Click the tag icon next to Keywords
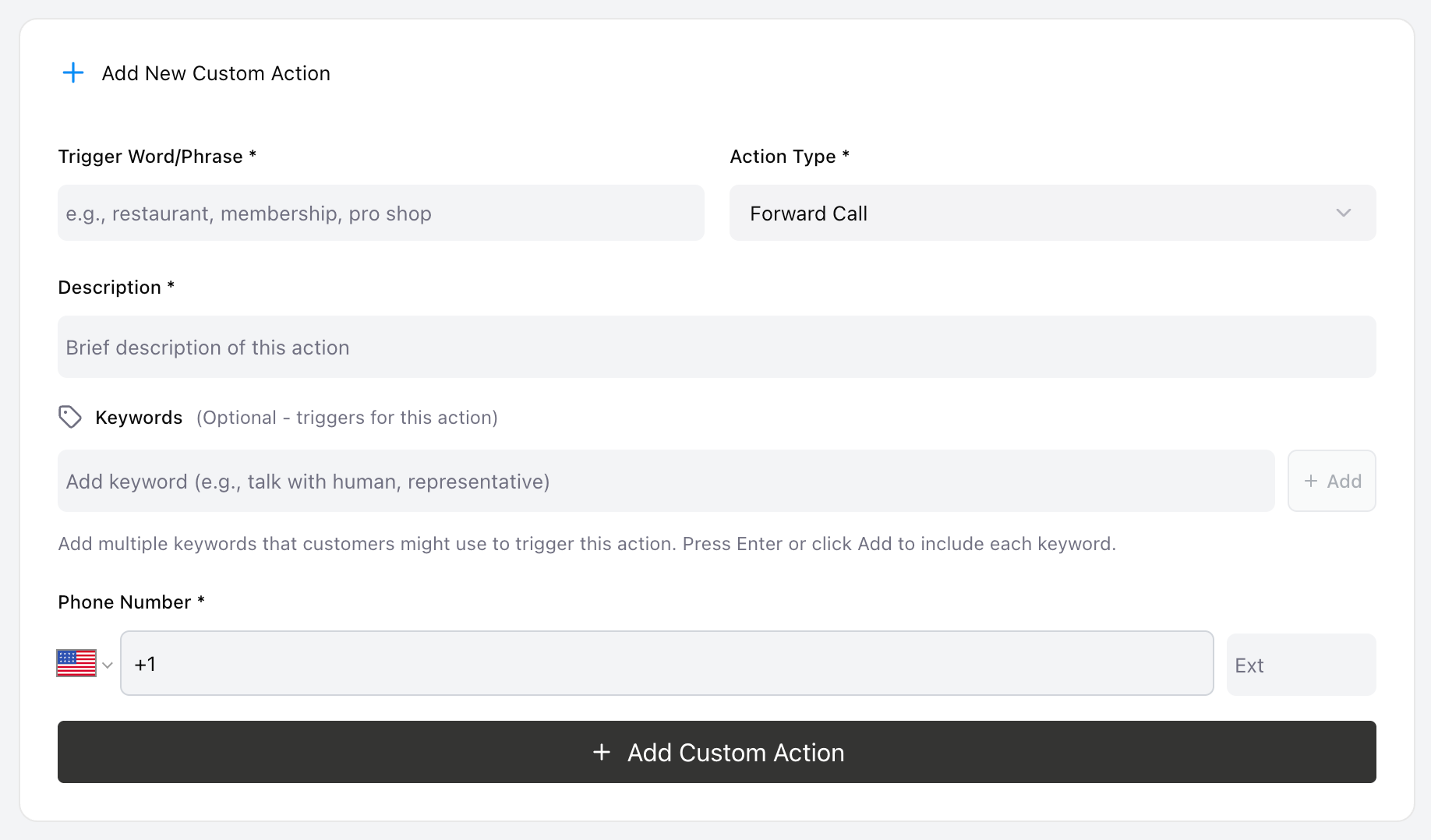The image size is (1431, 840). point(70,417)
